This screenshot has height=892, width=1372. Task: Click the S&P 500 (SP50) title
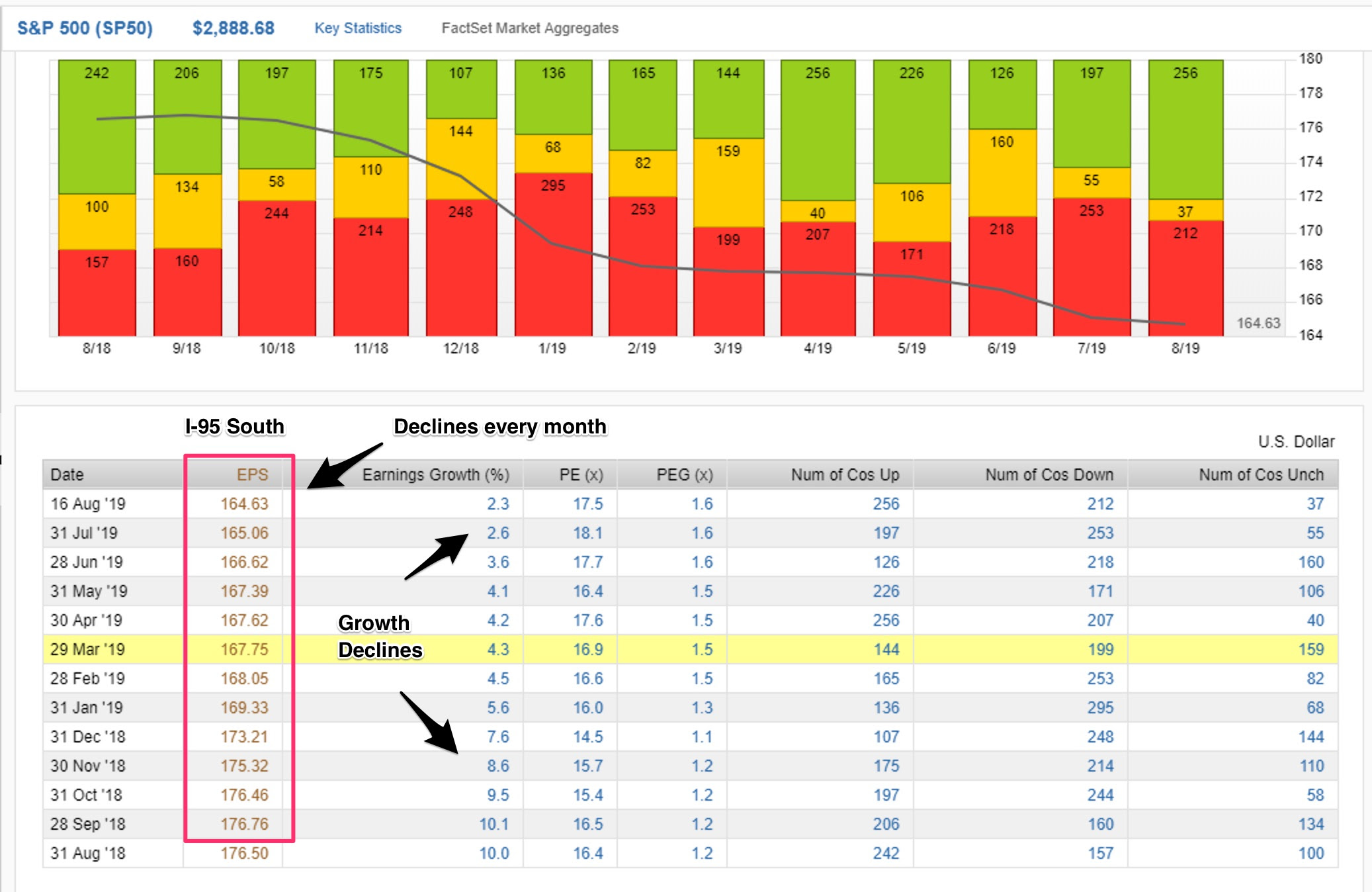[85, 28]
